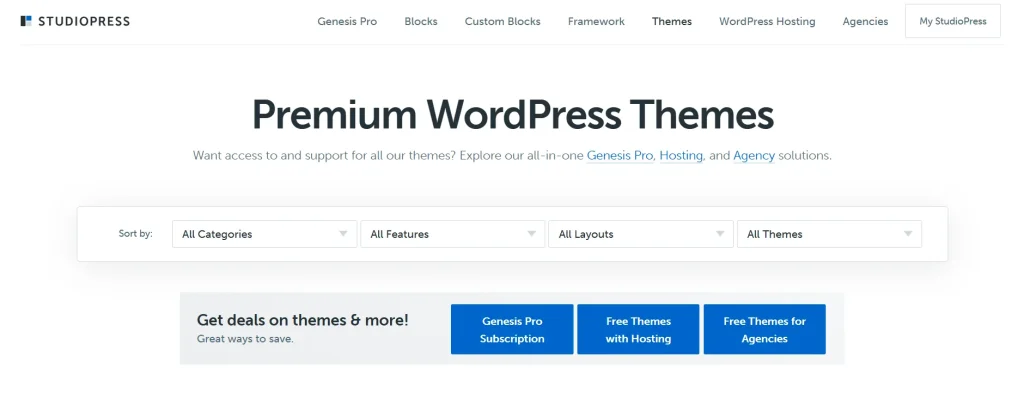Expand the All Categories dropdown
The height and width of the screenshot is (418, 1024).
[x=264, y=234]
